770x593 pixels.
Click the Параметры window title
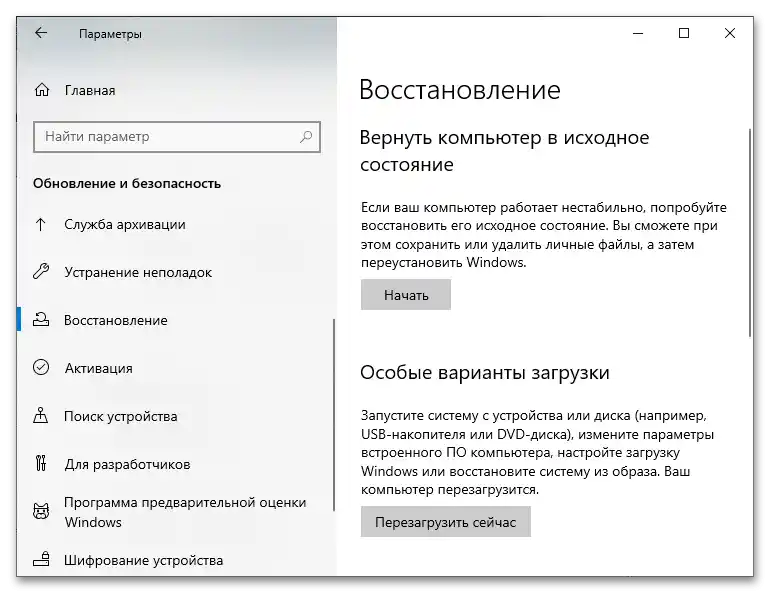pos(110,34)
